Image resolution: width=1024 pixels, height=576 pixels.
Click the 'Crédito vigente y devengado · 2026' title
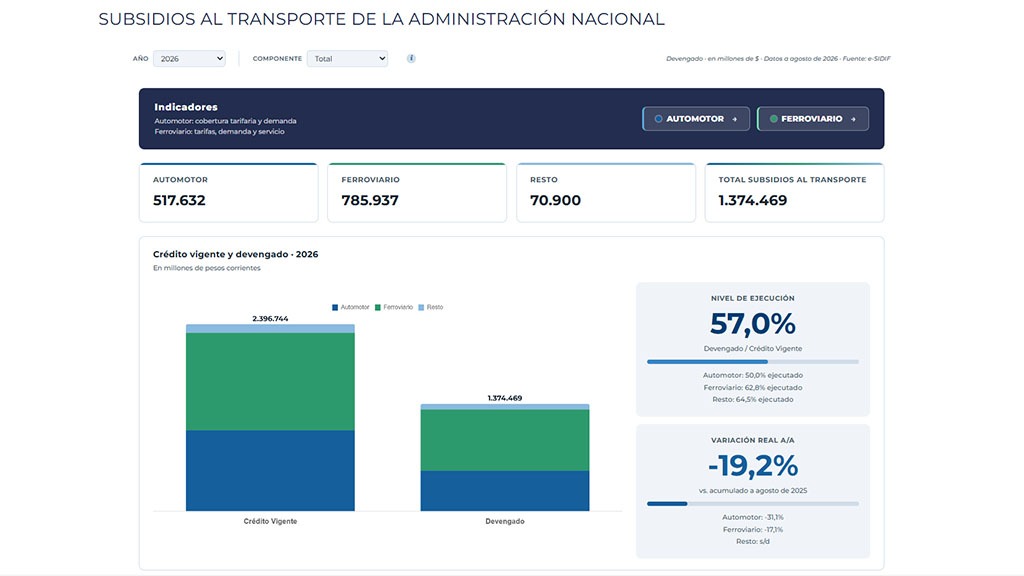[236, 254]
